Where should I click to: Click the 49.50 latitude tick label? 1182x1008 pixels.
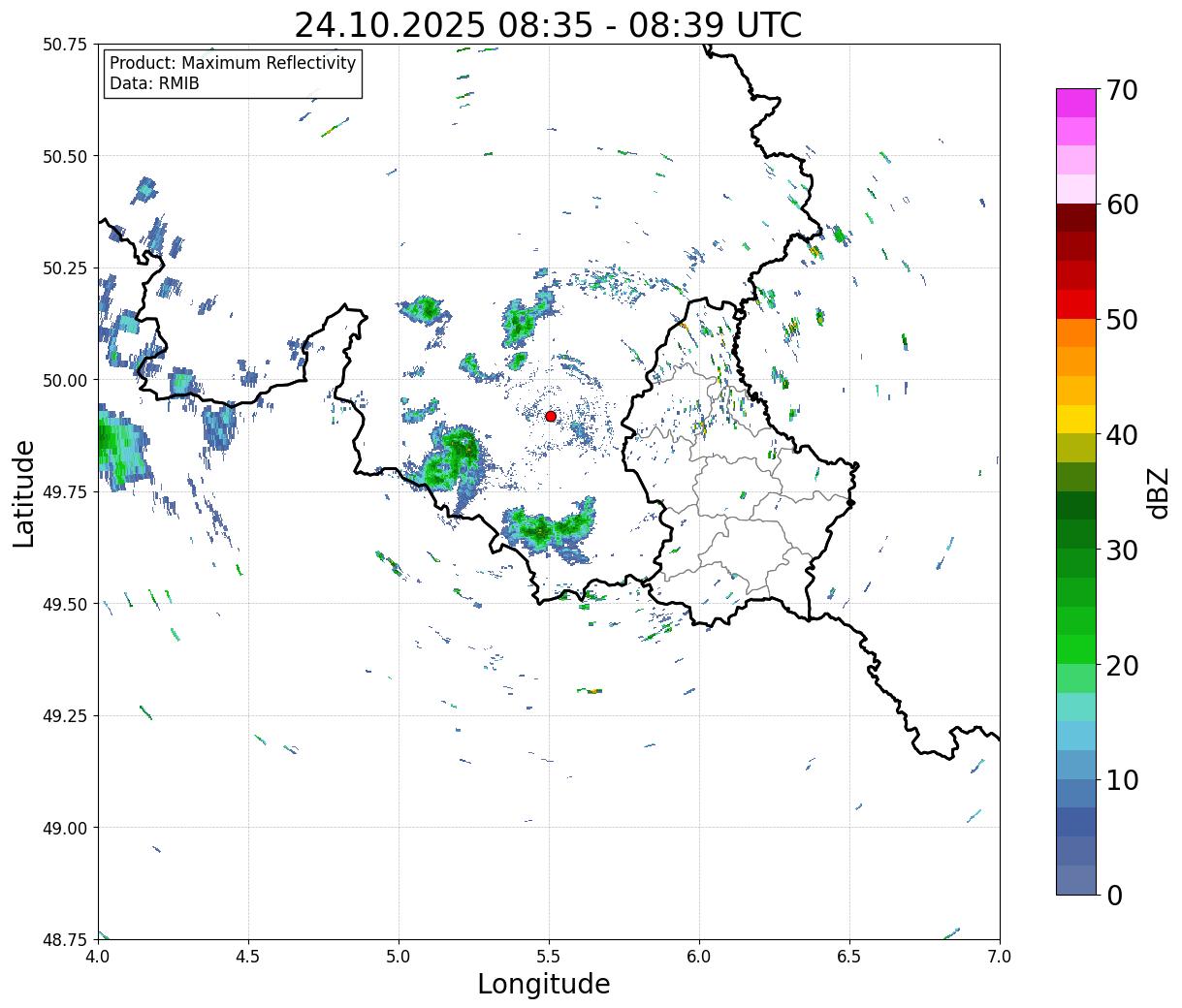tap(64, 604)
